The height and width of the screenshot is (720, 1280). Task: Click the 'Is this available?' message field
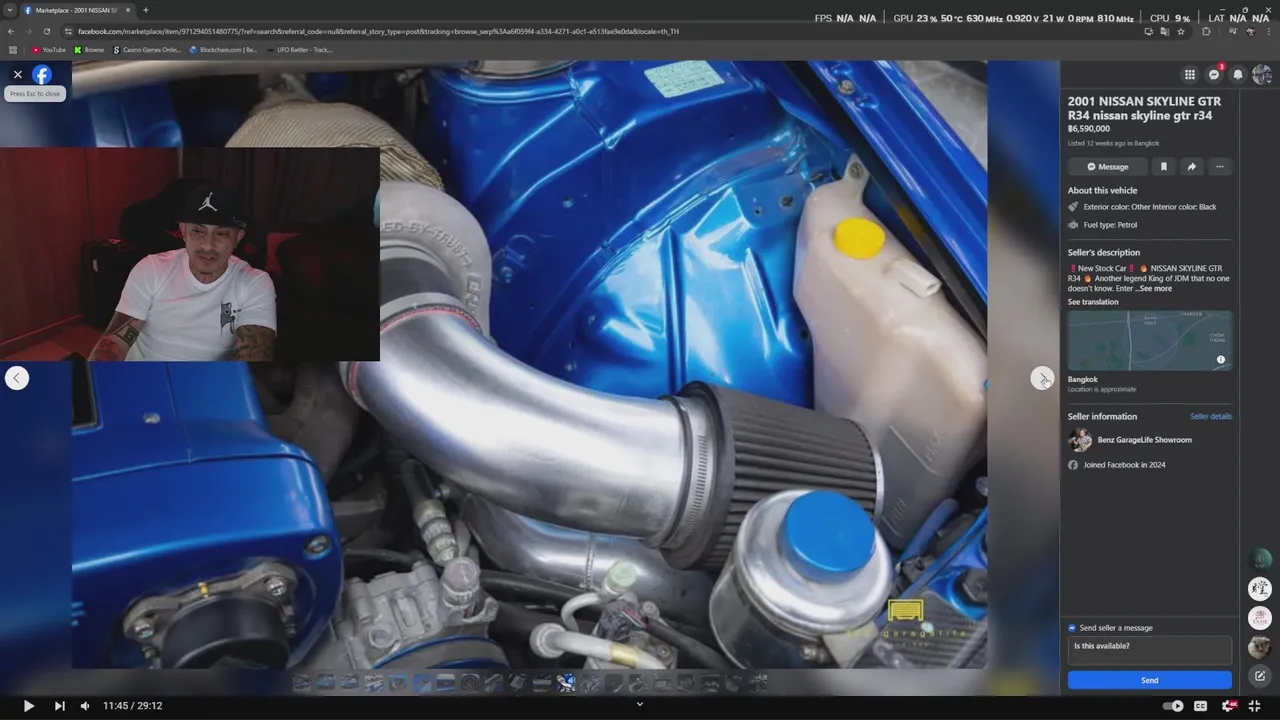pos(1150,650)
